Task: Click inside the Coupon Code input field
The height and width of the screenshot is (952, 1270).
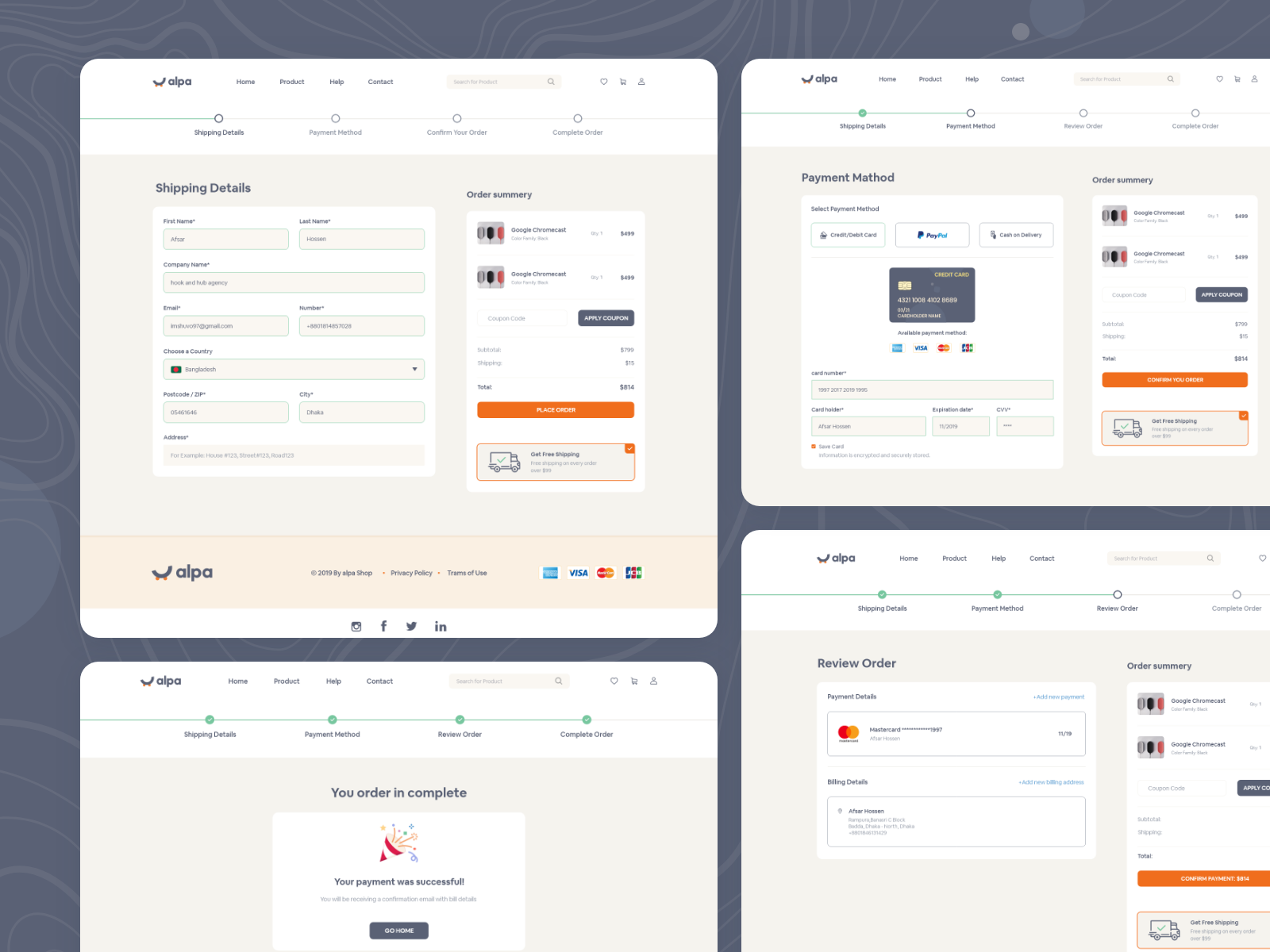Action: [x=521, y=317]
